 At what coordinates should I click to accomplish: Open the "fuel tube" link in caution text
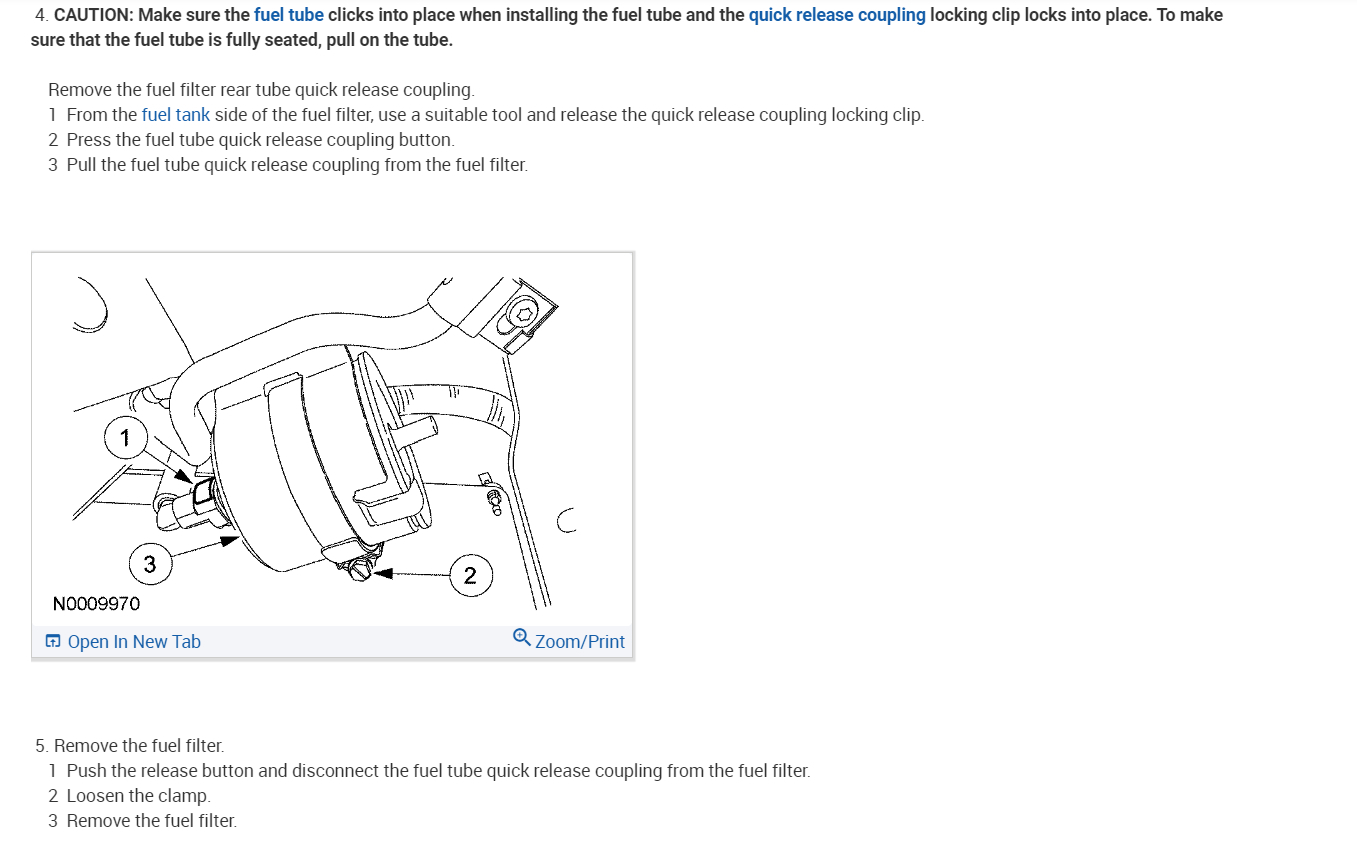(x=289, y=15)
